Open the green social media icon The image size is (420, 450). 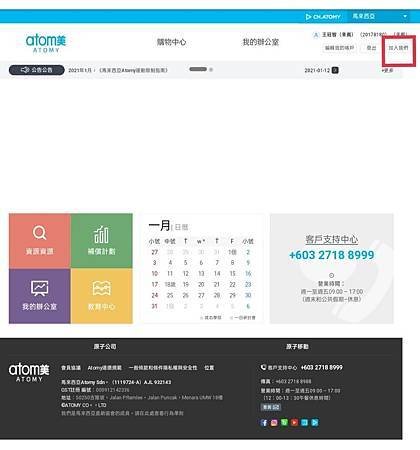click(x=284, y=422)
